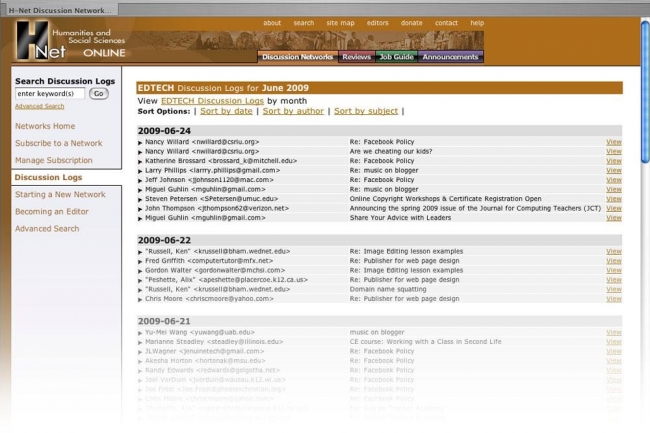Image resolution: width=650 pixels, height=433 pixels.
Task: Click the 2009-06-22 date heading
Action: click(x=164, y=240)
